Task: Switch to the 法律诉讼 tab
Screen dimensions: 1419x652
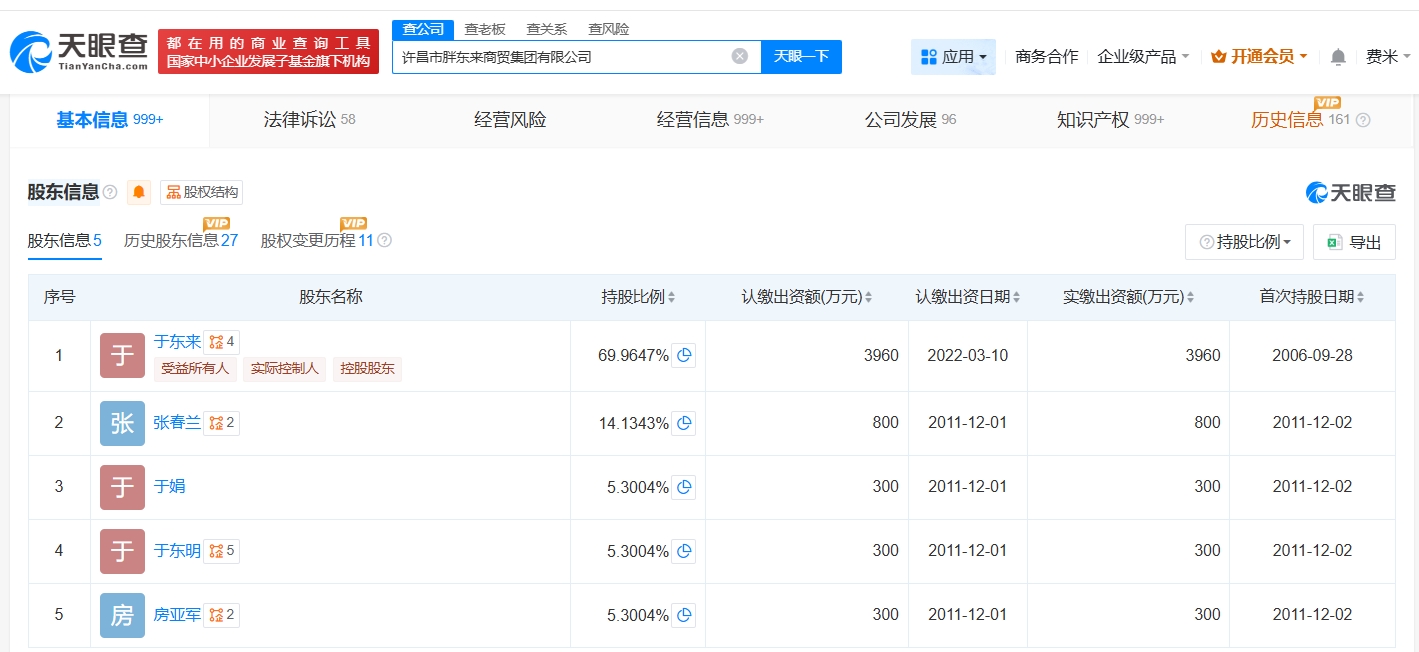Action: coord(309,120)
